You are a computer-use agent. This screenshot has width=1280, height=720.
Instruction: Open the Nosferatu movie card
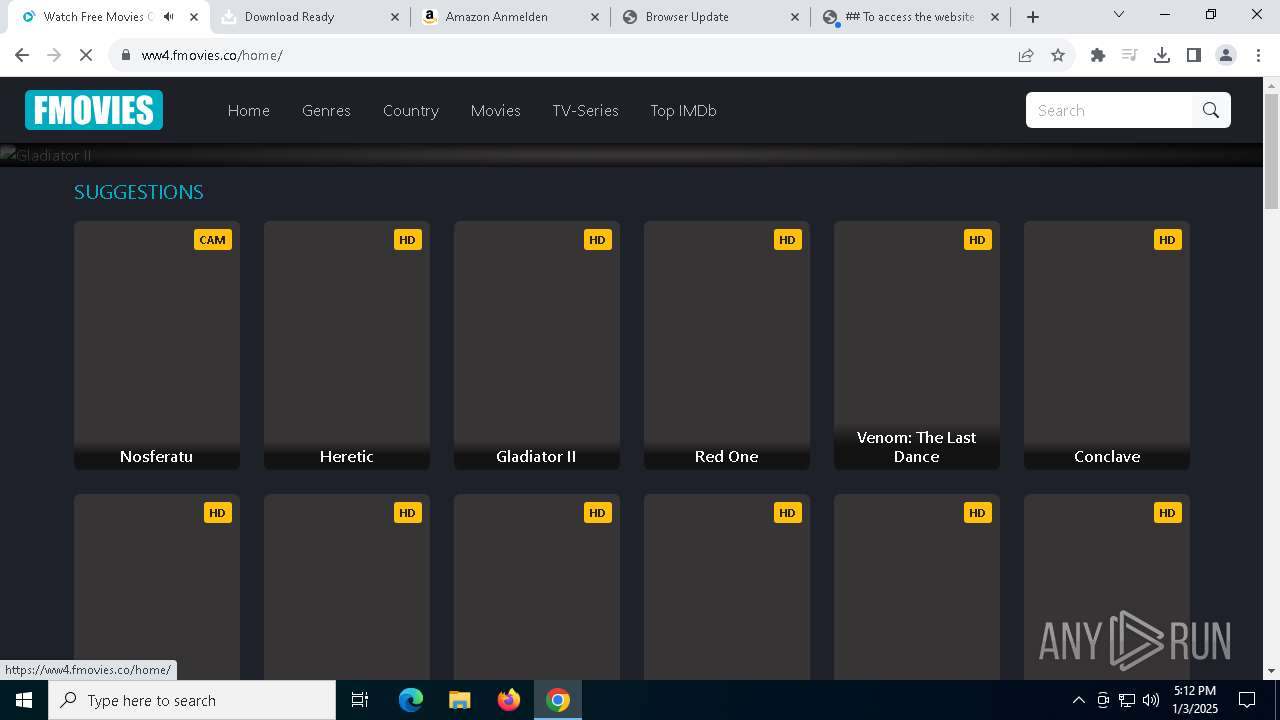pyautogui.click(x=157, y=345)
